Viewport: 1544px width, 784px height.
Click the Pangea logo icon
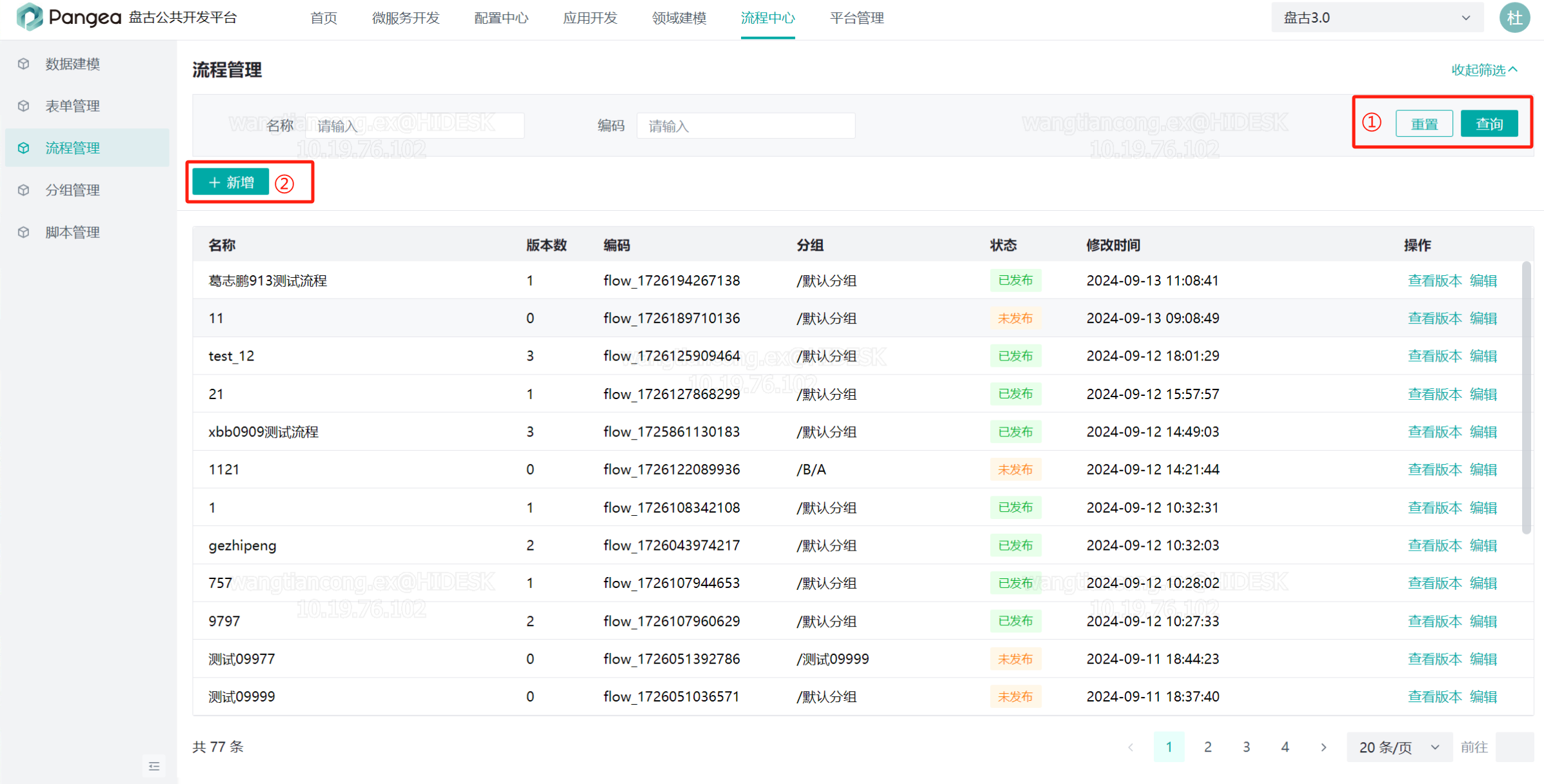[30, 17]
